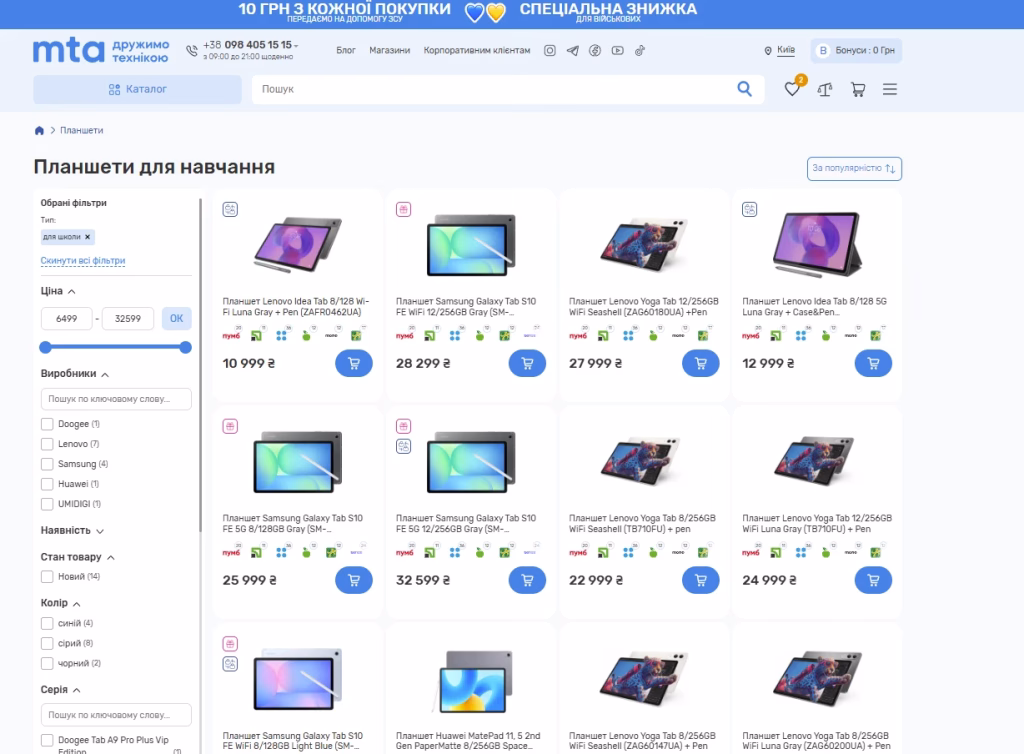Open the YouTube social icon
1024x754 pixels.
[x=617, y=50]
